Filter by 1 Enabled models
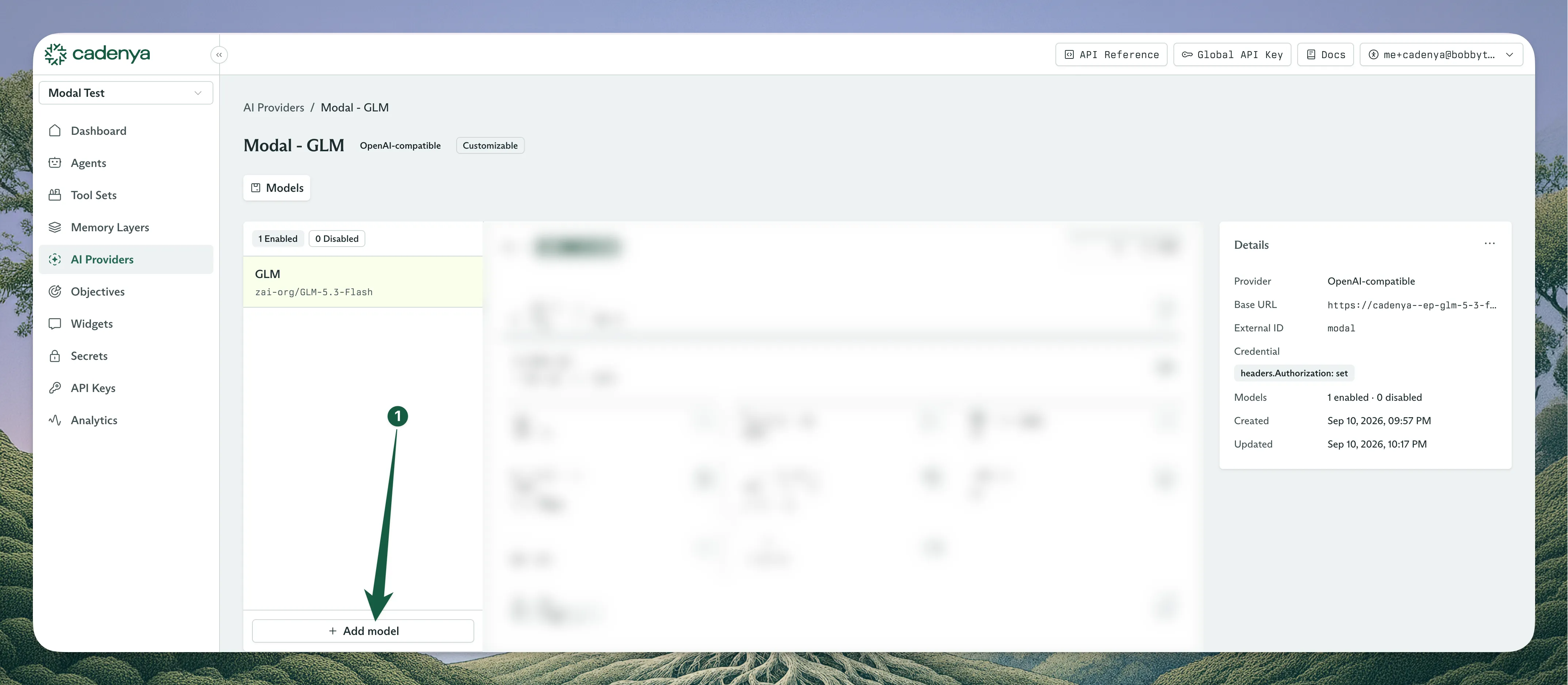The width and height of the screenshot is (1568, 685). 278,239
